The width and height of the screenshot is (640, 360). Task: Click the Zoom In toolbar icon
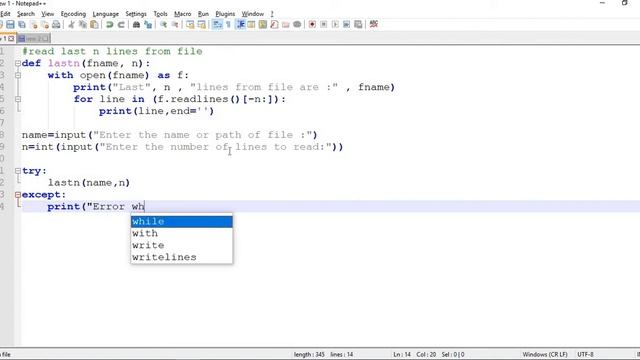(163, 24)
